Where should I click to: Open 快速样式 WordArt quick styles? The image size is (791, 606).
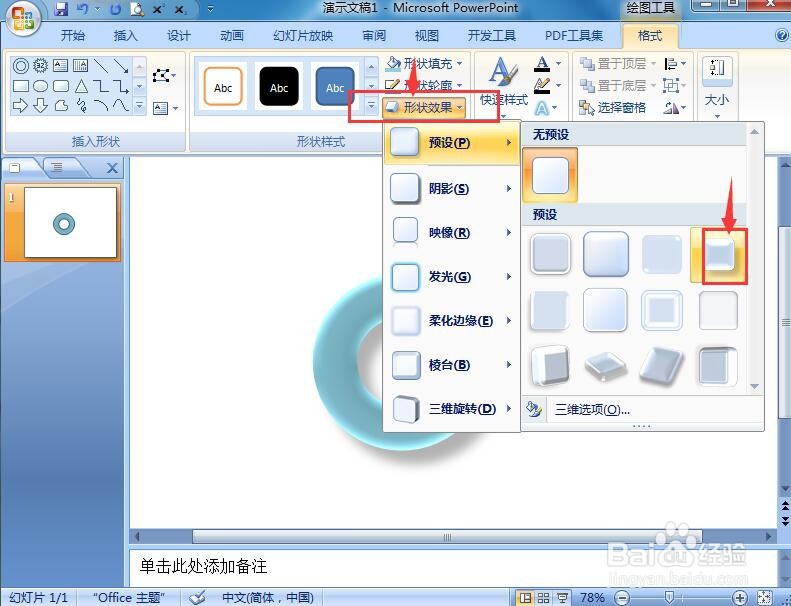(503, 86)
